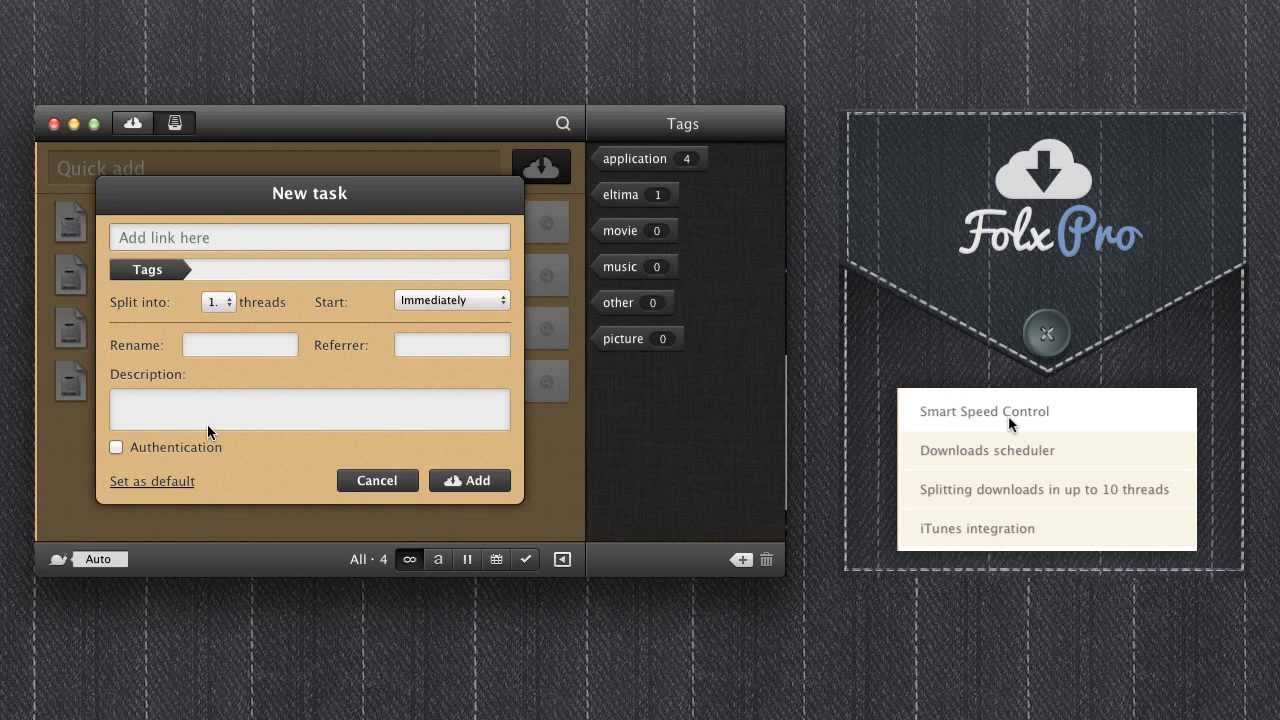The height and width of the screenshot is (720, 1280).
Task: Focus the Referrer text field
Action: (x=452, y=345)
